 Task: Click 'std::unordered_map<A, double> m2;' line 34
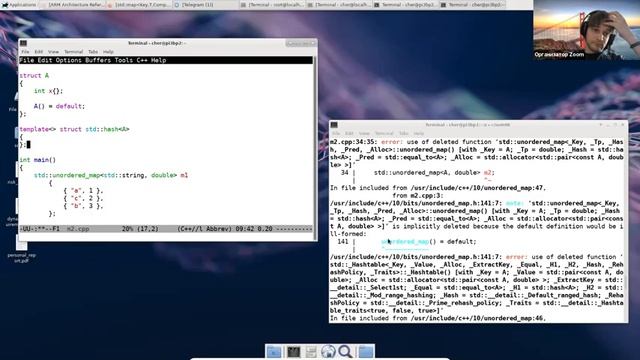tap(434, 173)
